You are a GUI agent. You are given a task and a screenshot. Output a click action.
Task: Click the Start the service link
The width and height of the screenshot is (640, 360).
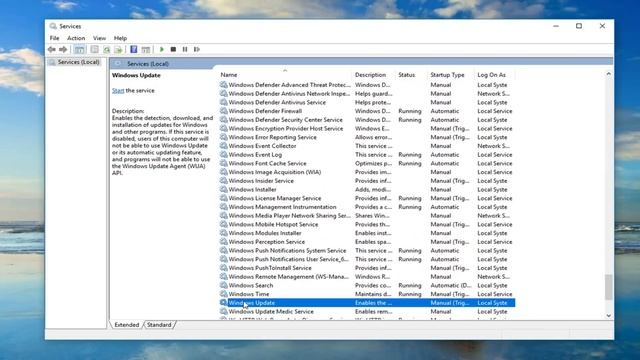click(x=118, y=91)
